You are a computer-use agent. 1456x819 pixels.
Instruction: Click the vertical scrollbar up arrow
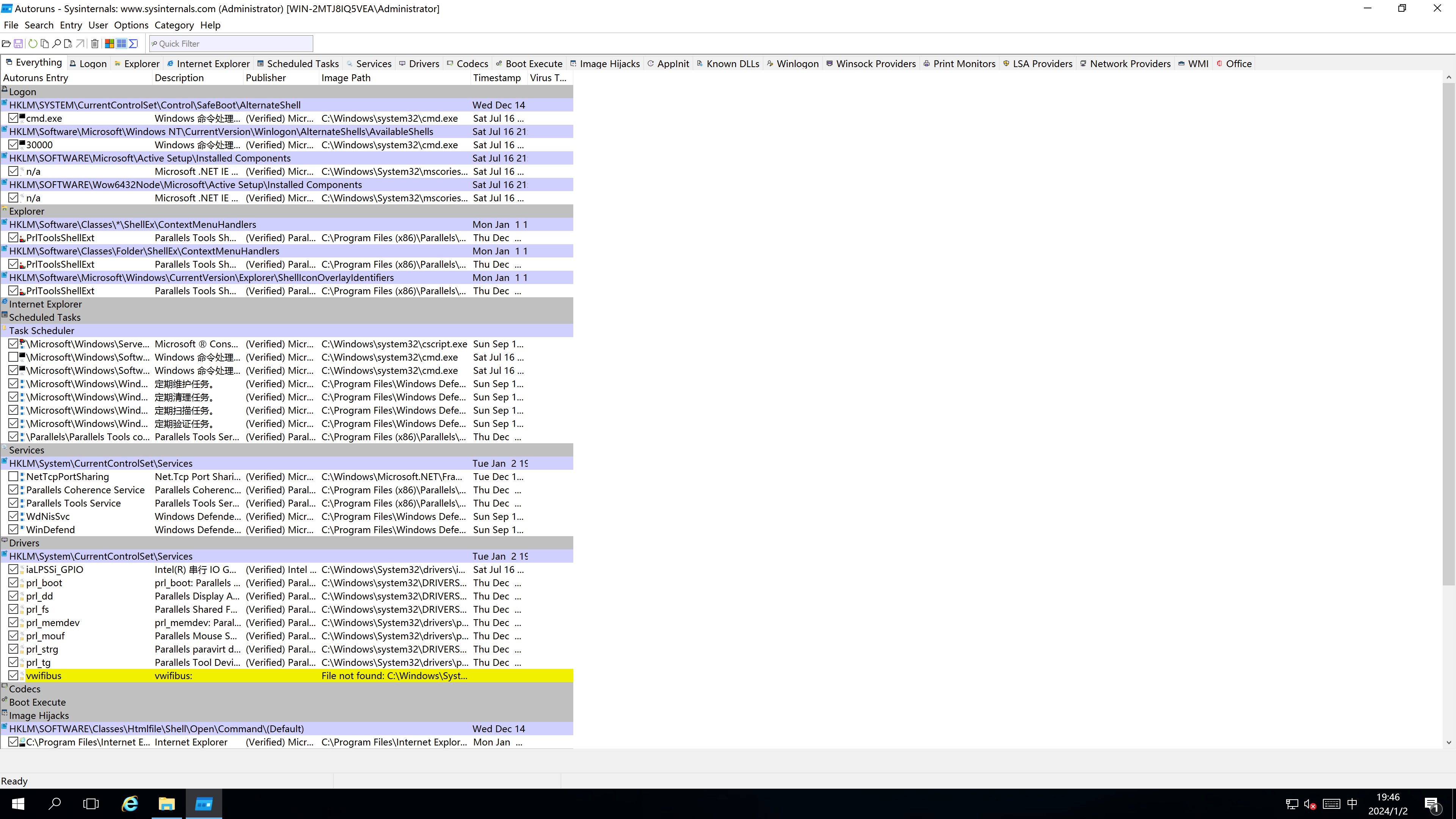pyautogui.click(x=1449, y=77)
